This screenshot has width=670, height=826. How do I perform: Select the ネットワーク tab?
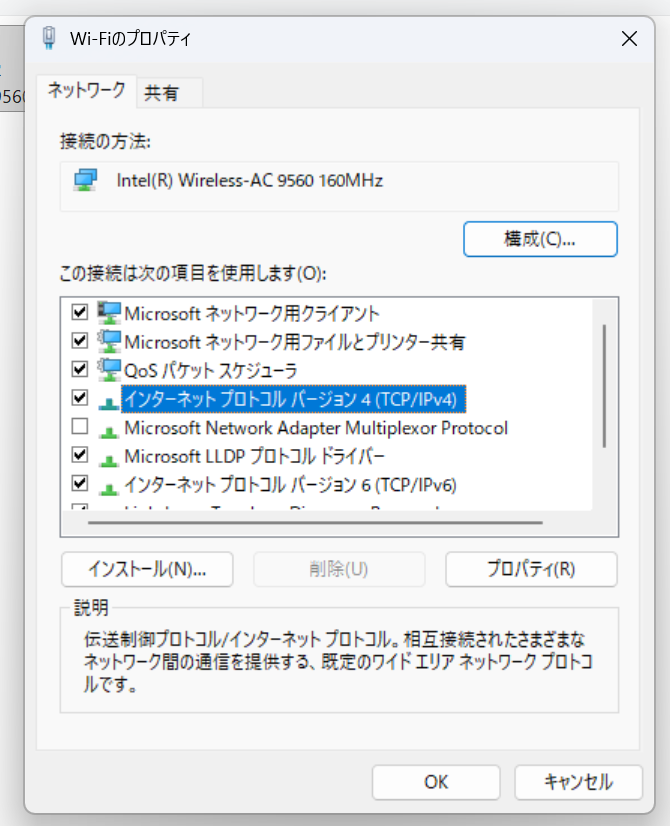pos(86,92)
